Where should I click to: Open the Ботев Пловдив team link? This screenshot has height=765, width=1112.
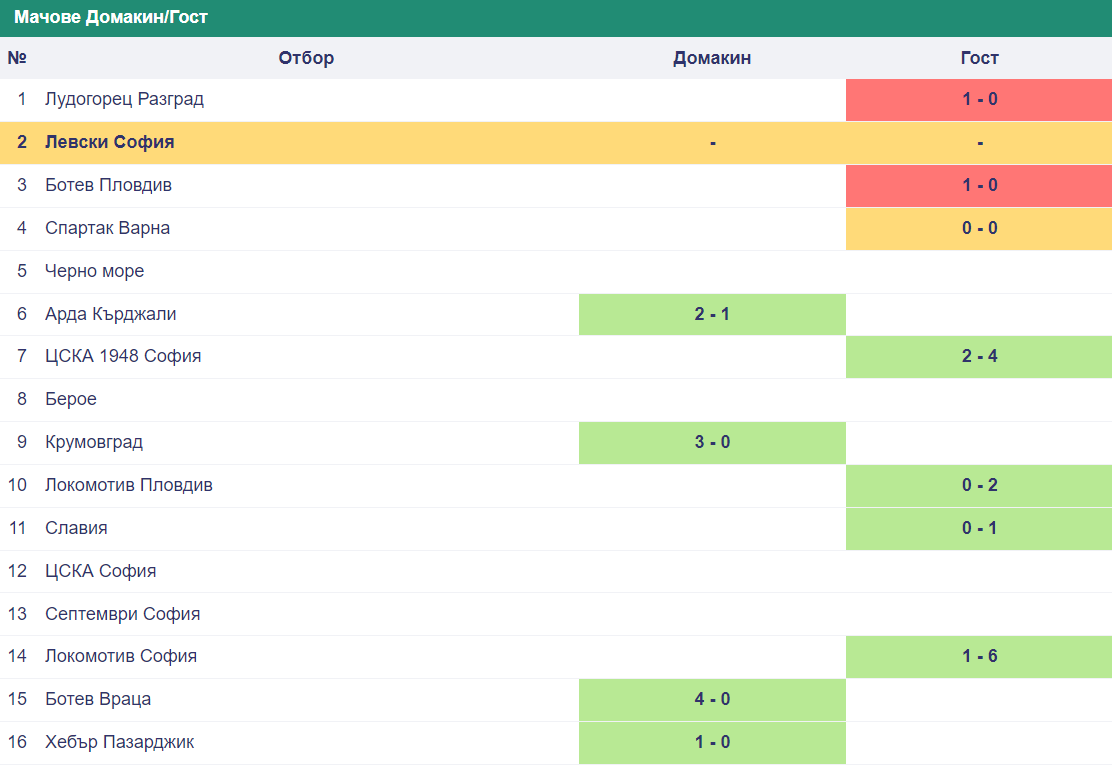[x=108, y=185]
